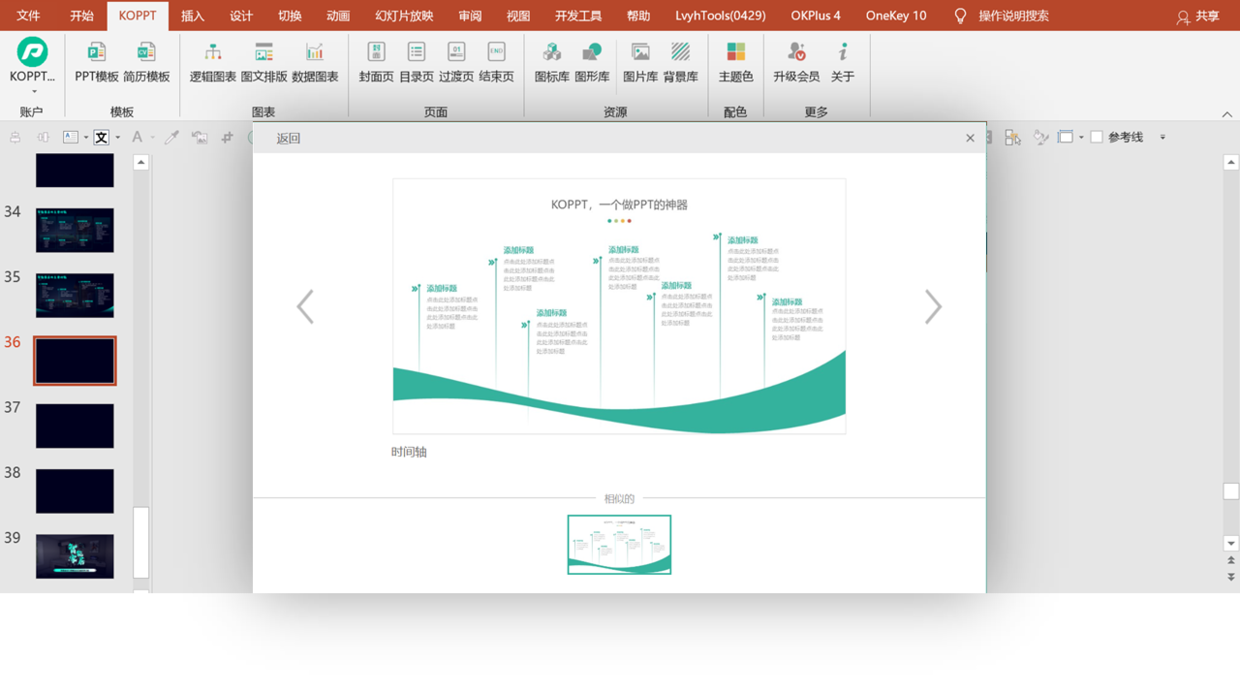Image resolution: width=1240 pixels, height=695 pixels.
Task: Click 升级会员 upgrade membership
Action: [796, 62]
